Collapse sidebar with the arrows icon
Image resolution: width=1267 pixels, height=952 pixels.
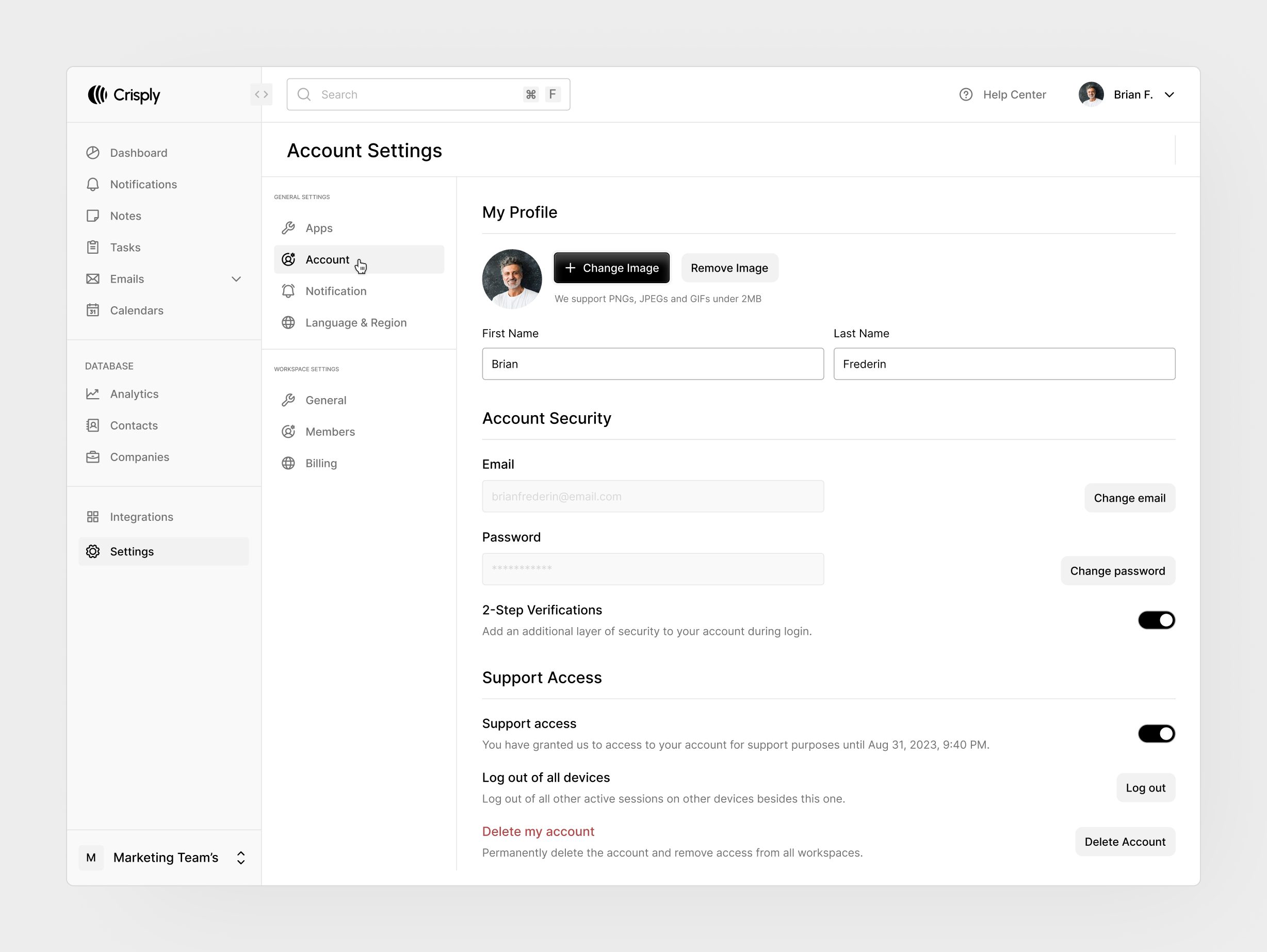[261, 94]
